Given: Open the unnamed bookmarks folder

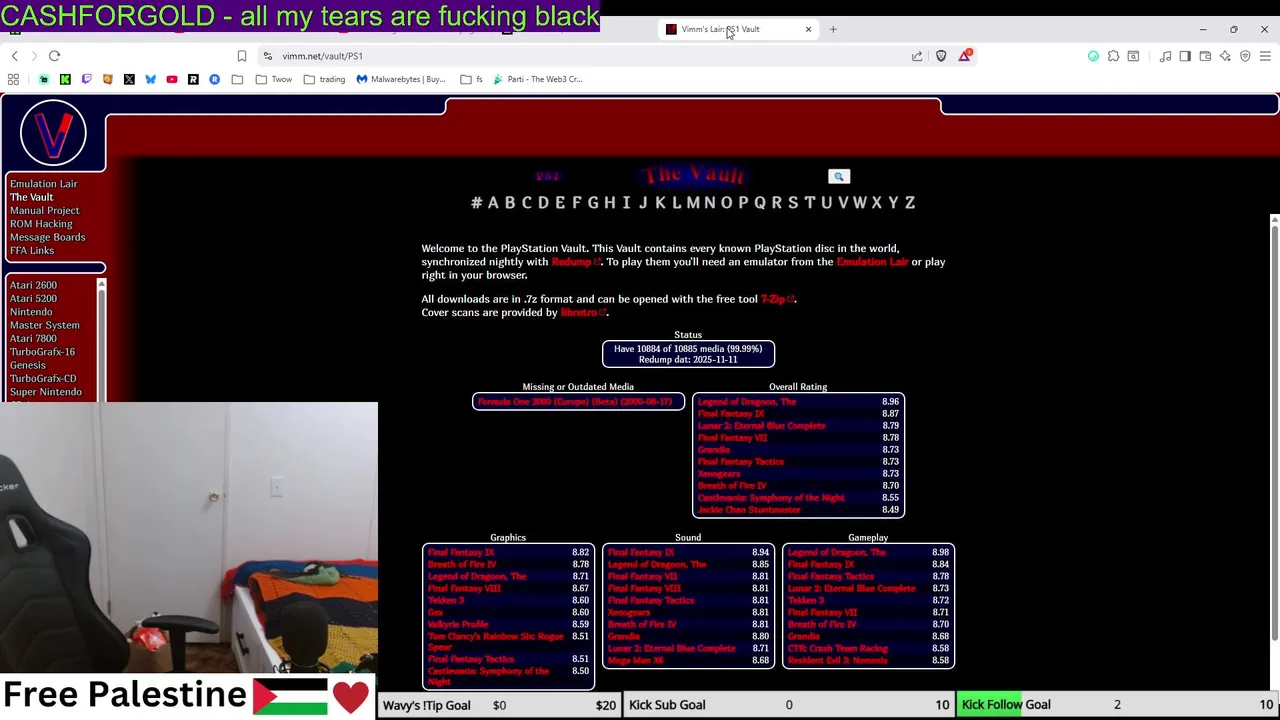Looking at the screenshot, I should pyautogui.click(x=237, y=79).
